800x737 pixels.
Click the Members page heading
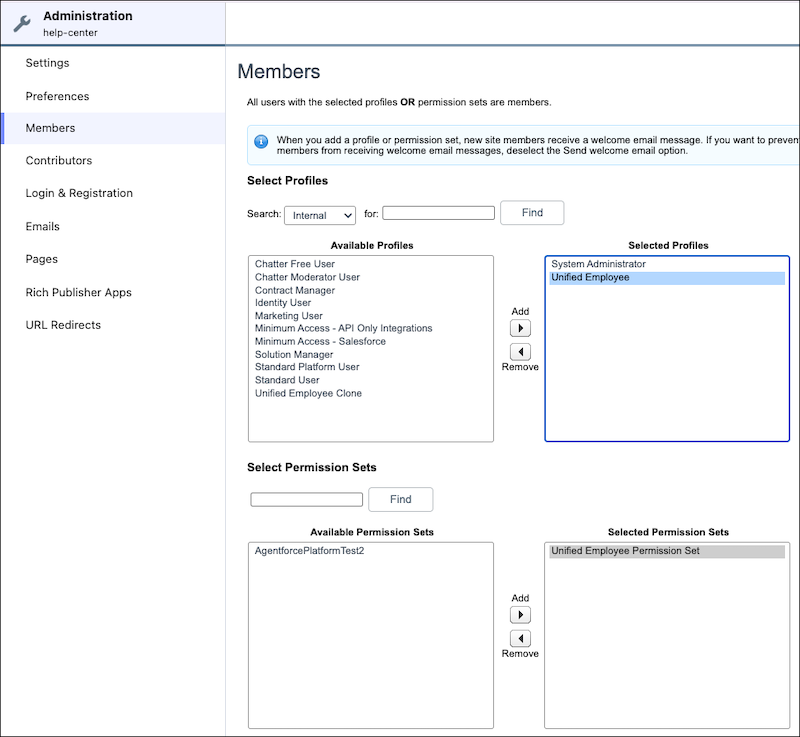click(279, 71)
